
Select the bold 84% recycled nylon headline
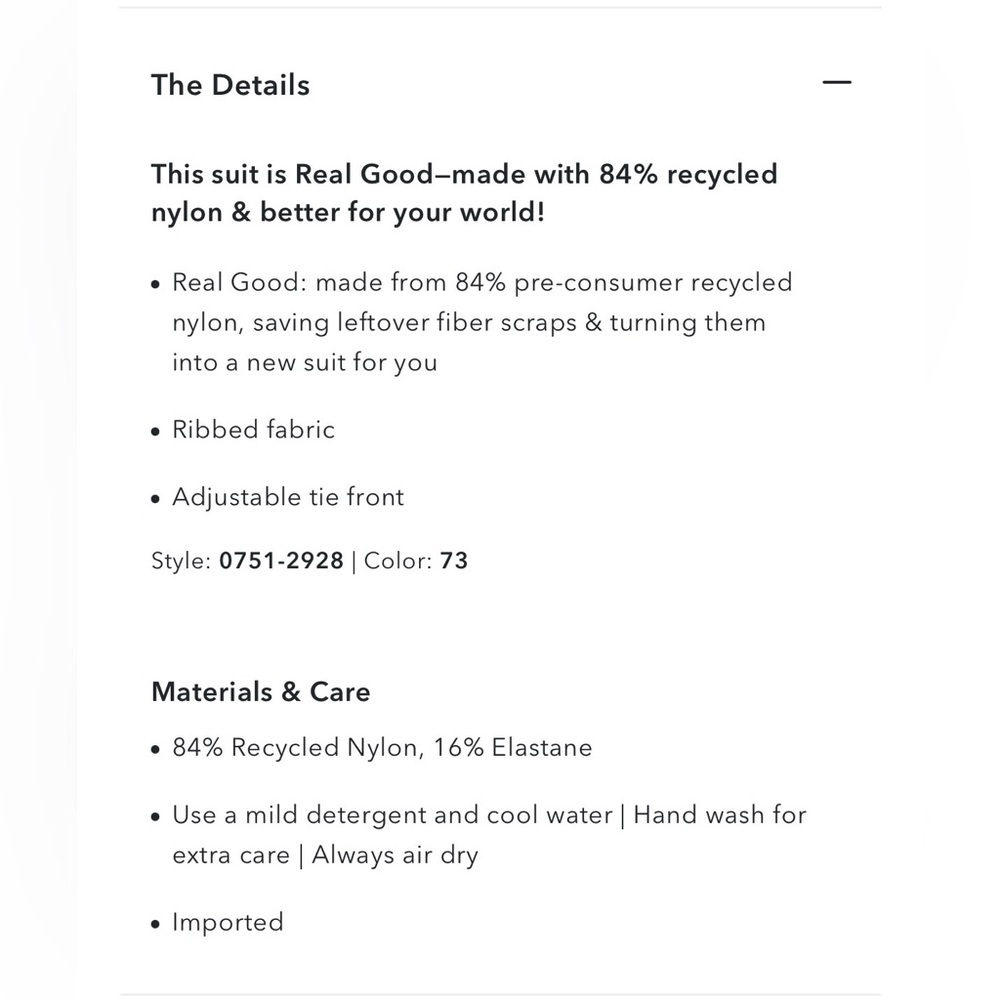[x=464, y=193]
